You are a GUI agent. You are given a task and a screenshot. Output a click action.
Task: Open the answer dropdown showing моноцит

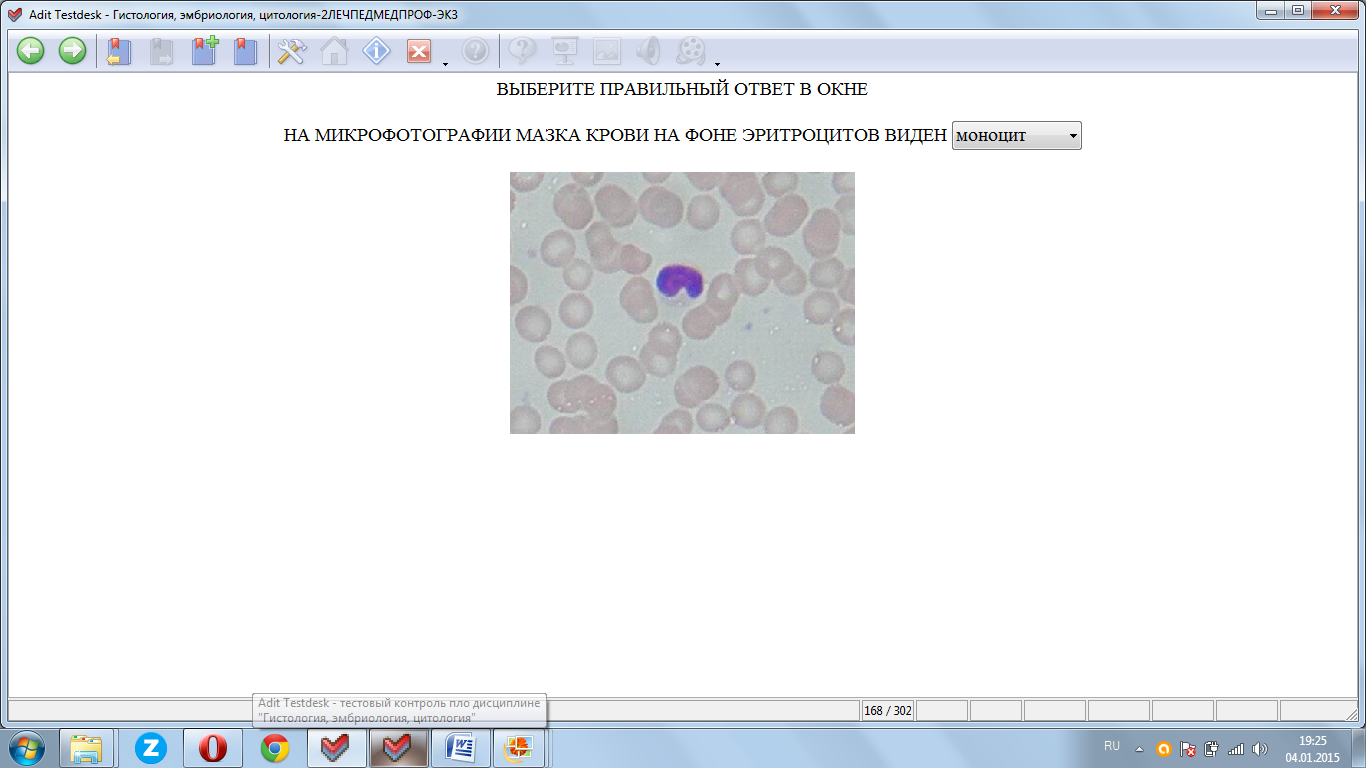1017,136
